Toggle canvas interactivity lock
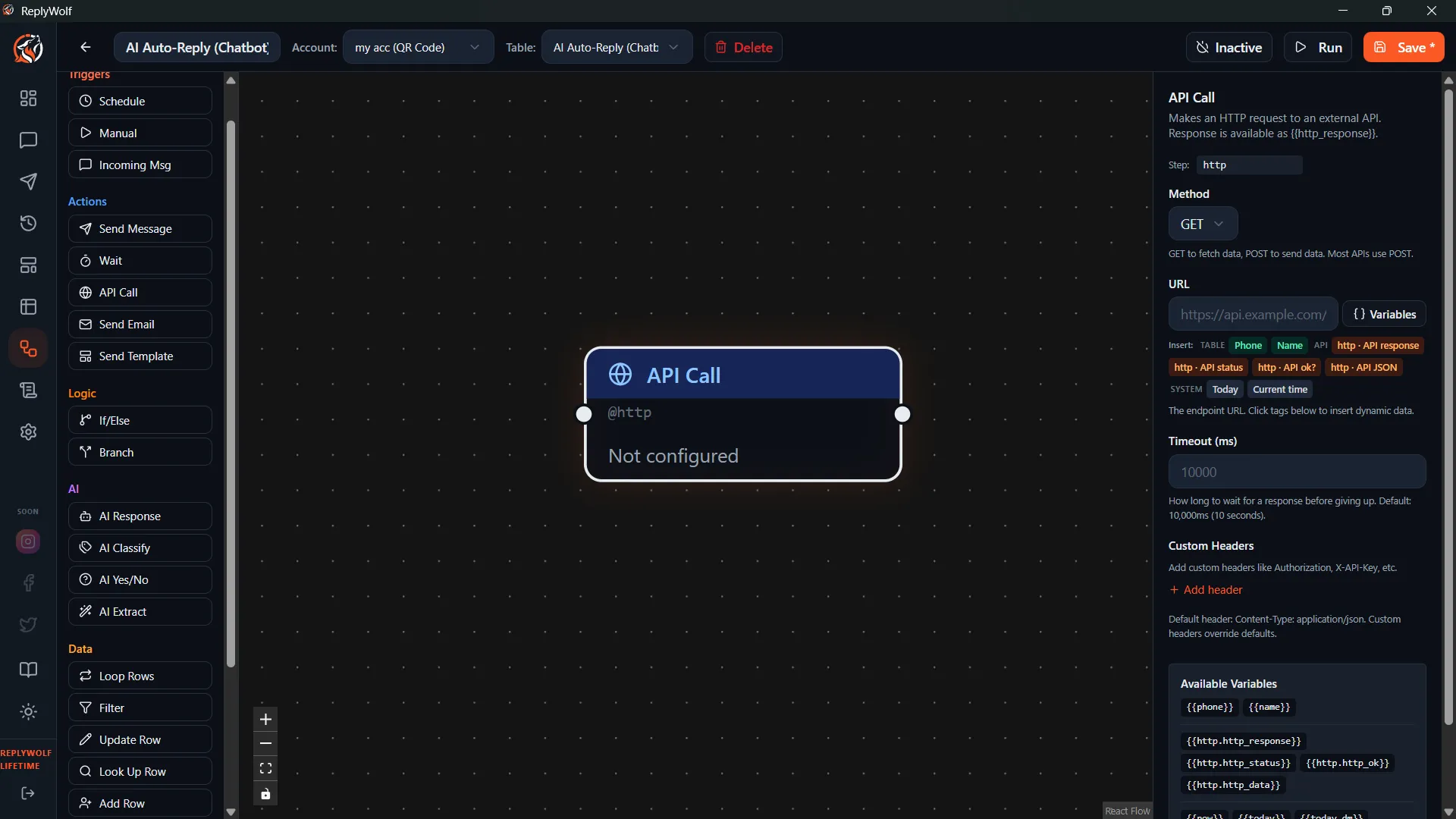Viewport: 1456px width, 819px height. coord(265,794)
